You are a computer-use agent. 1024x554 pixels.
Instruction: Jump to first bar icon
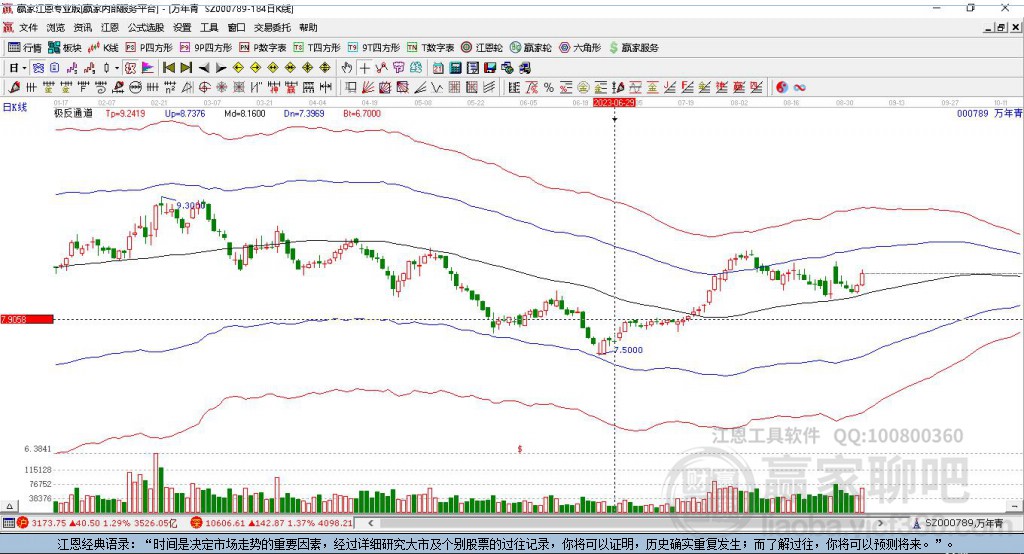[169, 68]
